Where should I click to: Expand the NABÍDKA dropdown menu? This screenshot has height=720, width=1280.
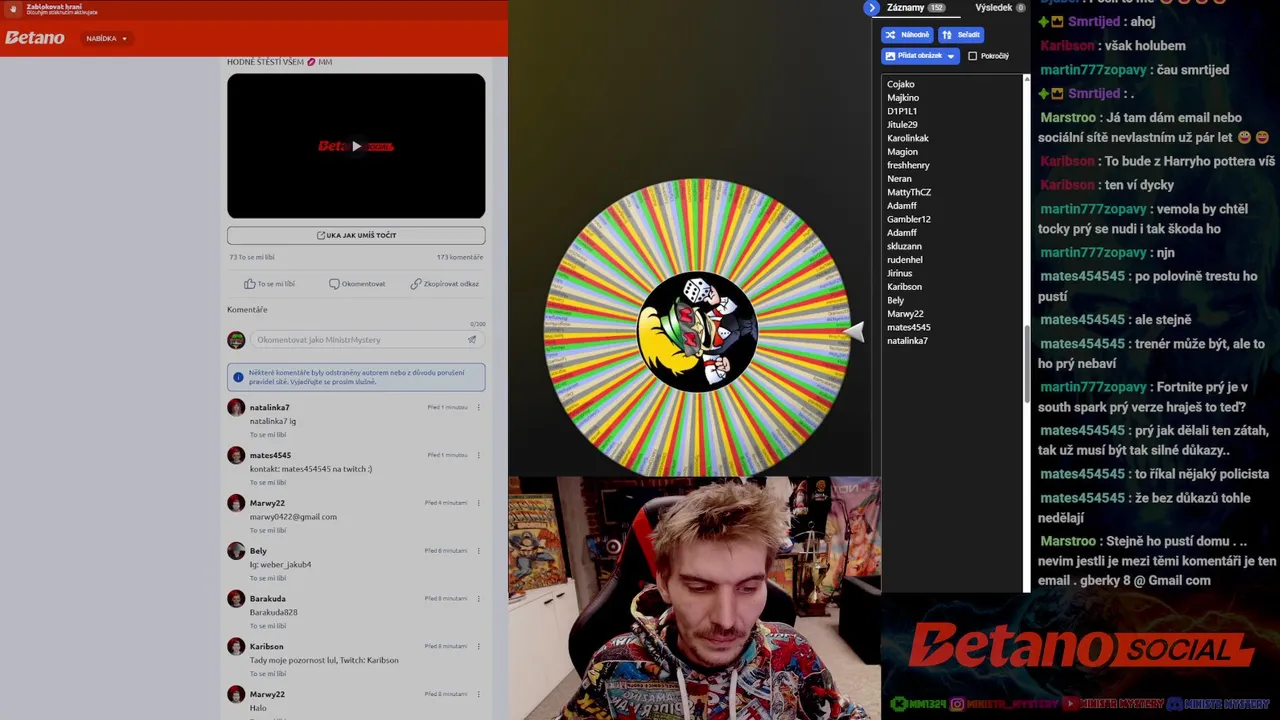107,39
